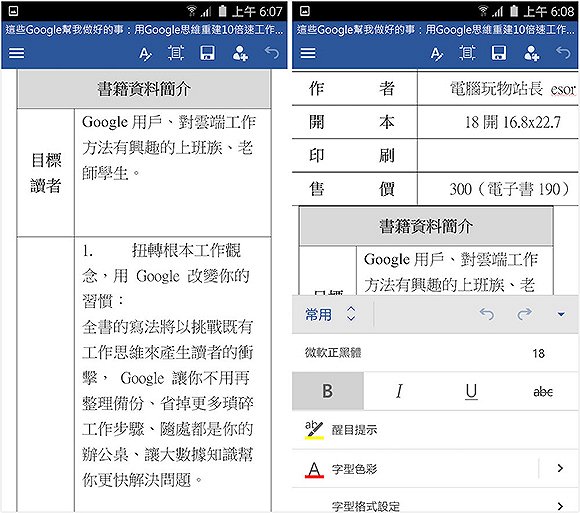This screenshot has height=513, width=580.
Task: Undo using left toolbar arrow
Action: (272, 53)
